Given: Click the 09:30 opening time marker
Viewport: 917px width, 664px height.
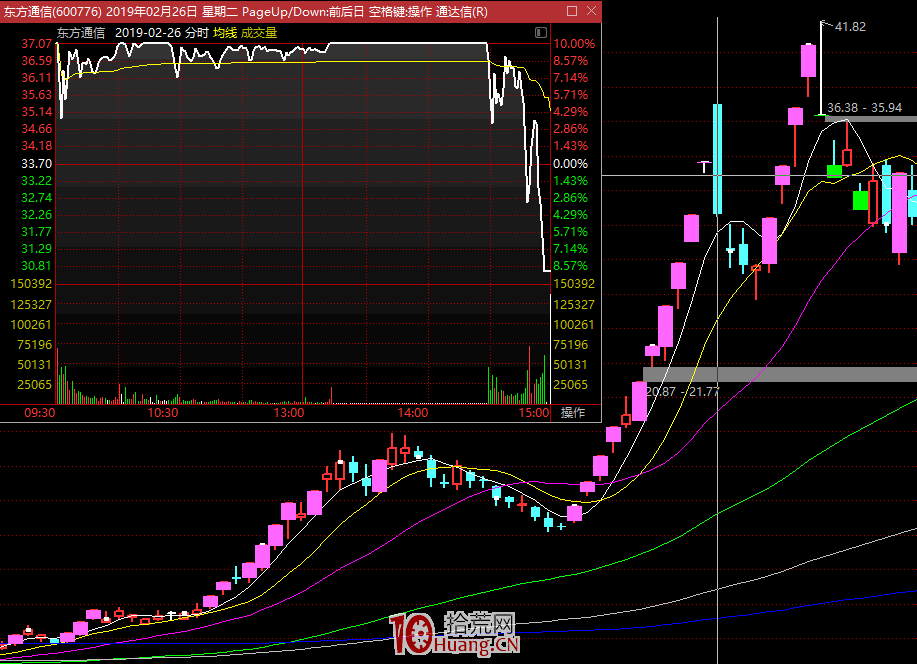Looking at the screenshot, I should 40,412.
